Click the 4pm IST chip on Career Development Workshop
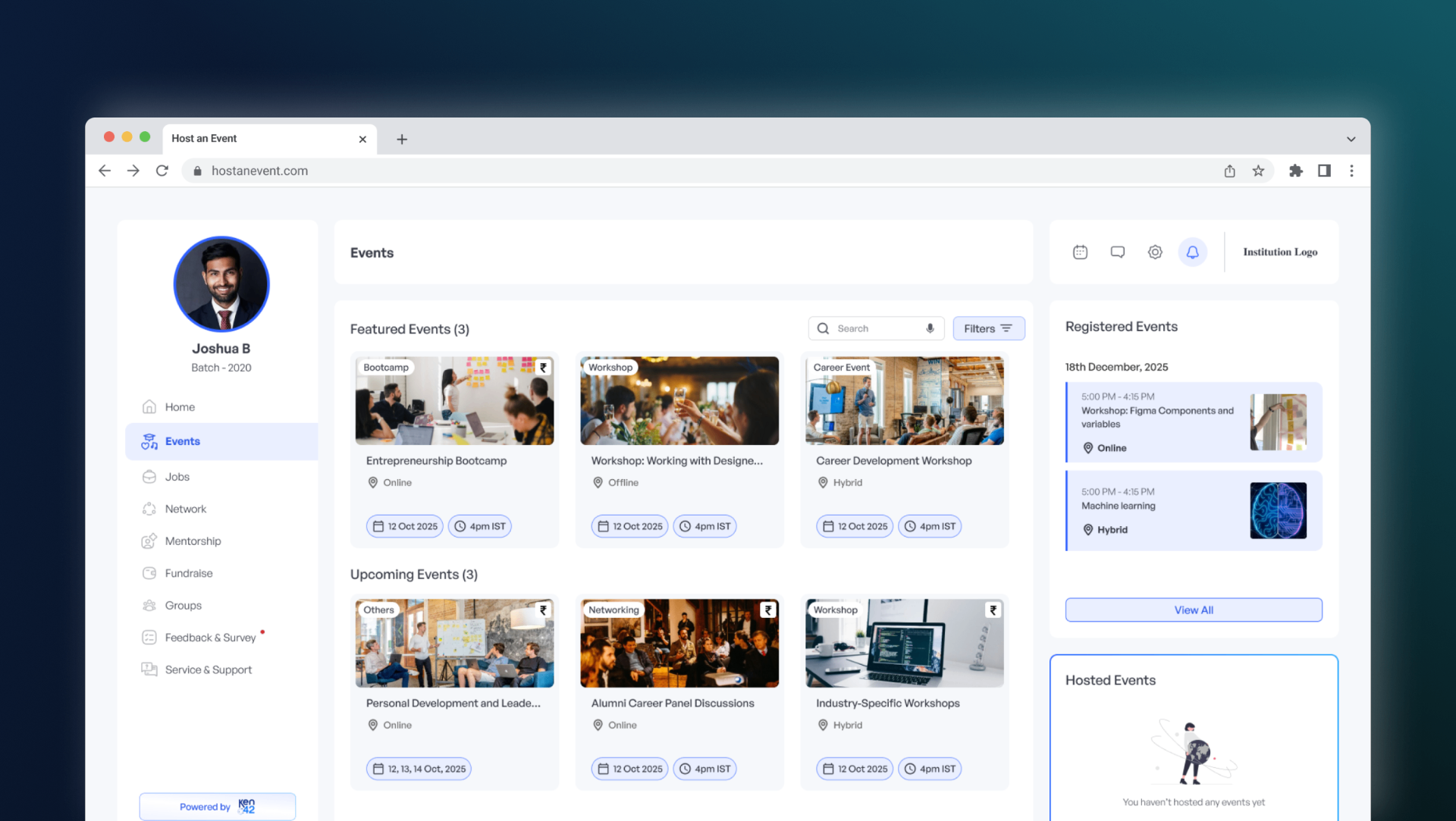The width and height of the screenshot is (1456, 821). [930, 526]
